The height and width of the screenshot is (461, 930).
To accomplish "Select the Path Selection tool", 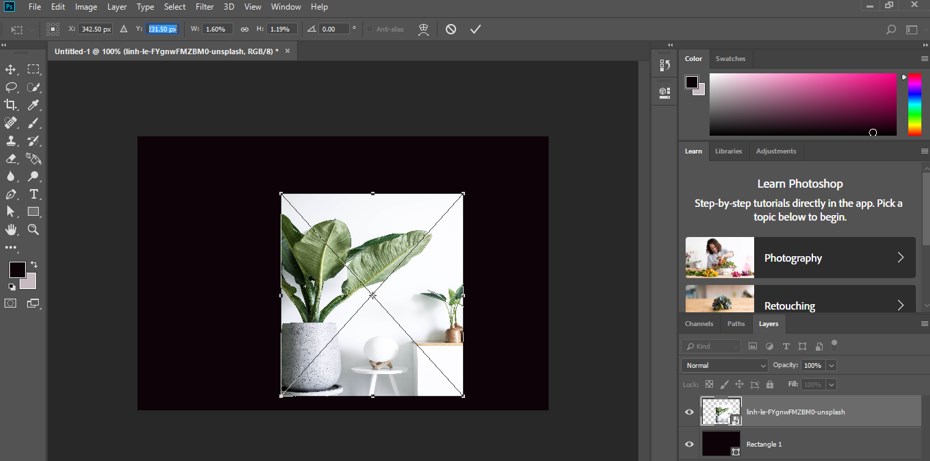I will [11, 212].
